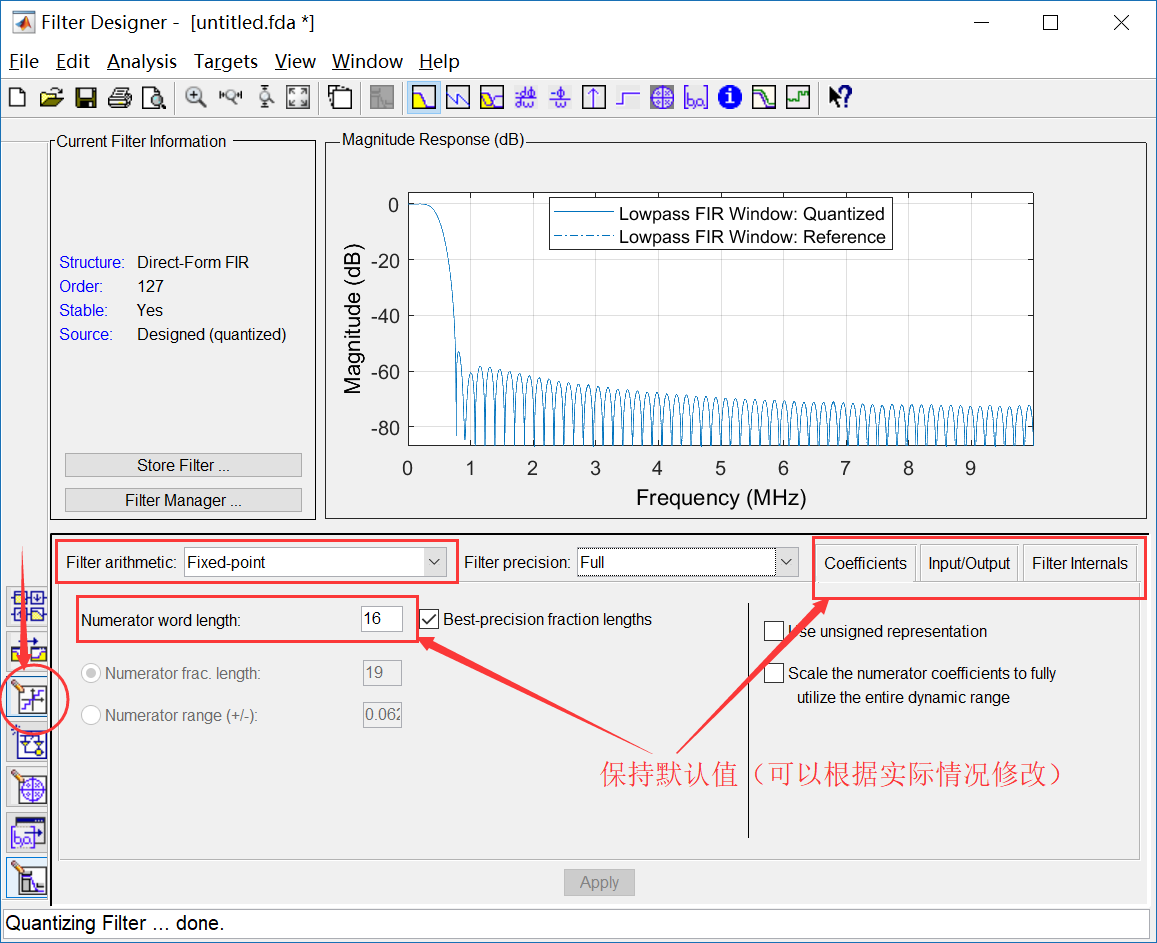The width and height of the screenshot is (1157, 943).
Task: Select Numerator frac. length radio button
Action: 91,673
